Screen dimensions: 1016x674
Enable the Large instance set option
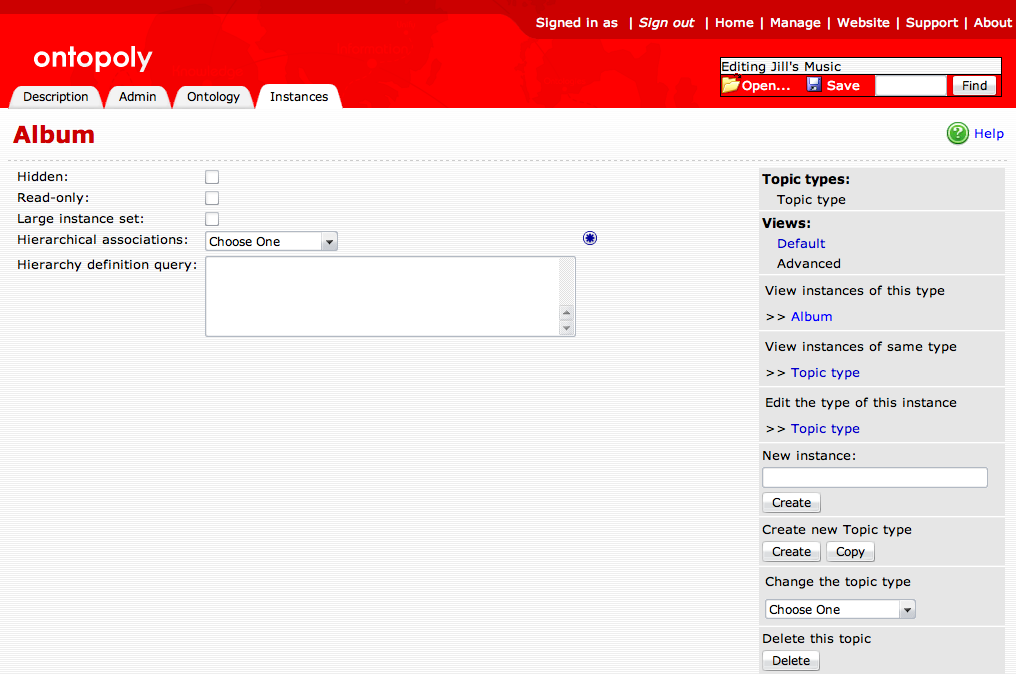pyautogui.click(x=211, y=218)
